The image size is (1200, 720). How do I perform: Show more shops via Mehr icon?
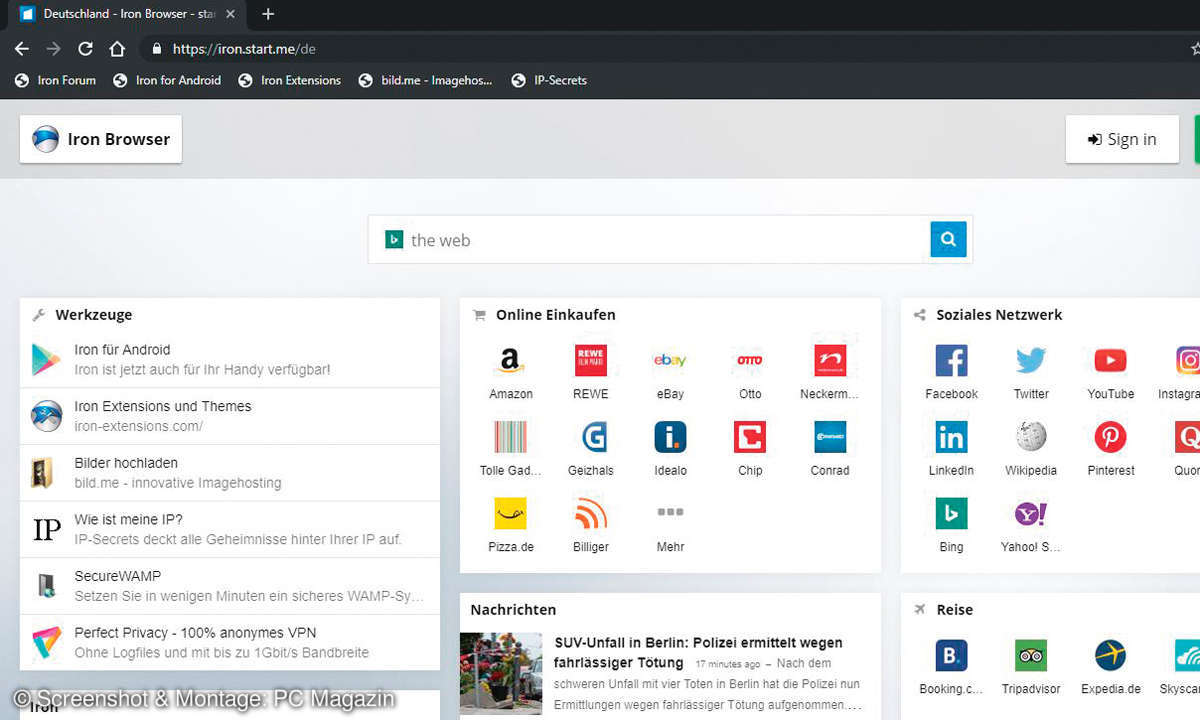tap(670, 514)
